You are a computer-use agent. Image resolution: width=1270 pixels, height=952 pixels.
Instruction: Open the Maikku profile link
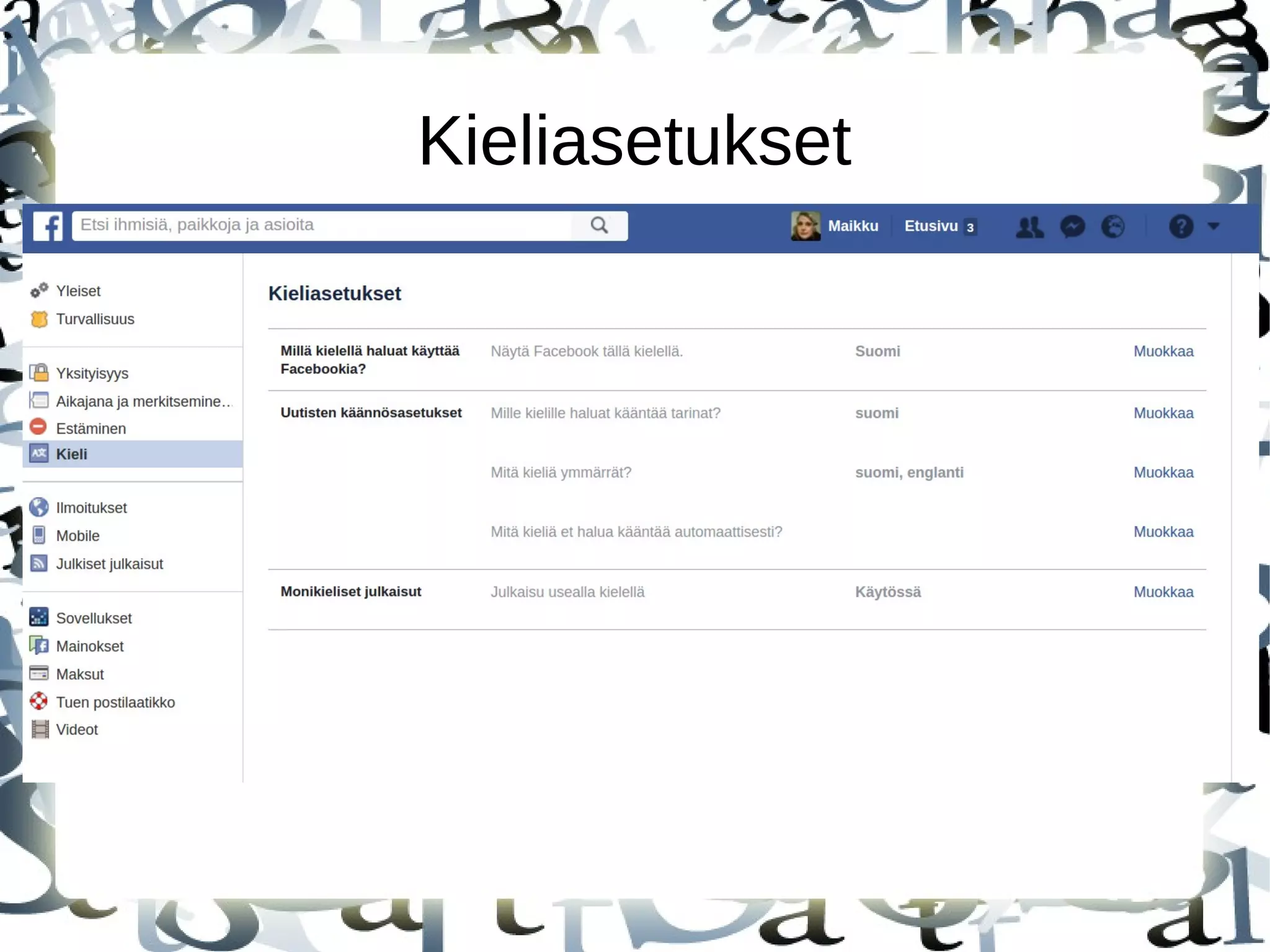[x=853, y=226]
